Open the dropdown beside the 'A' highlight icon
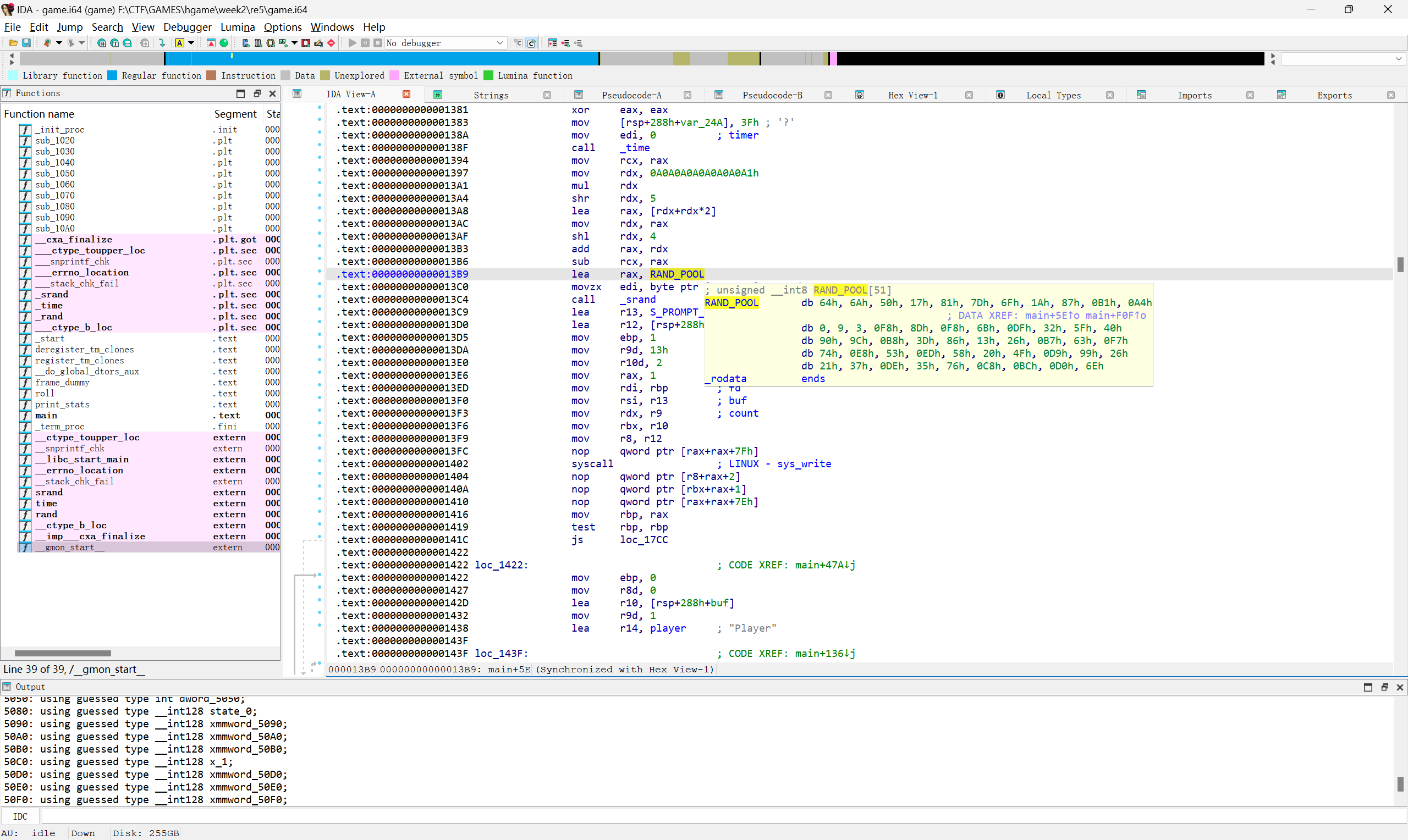 pos(191,43)
